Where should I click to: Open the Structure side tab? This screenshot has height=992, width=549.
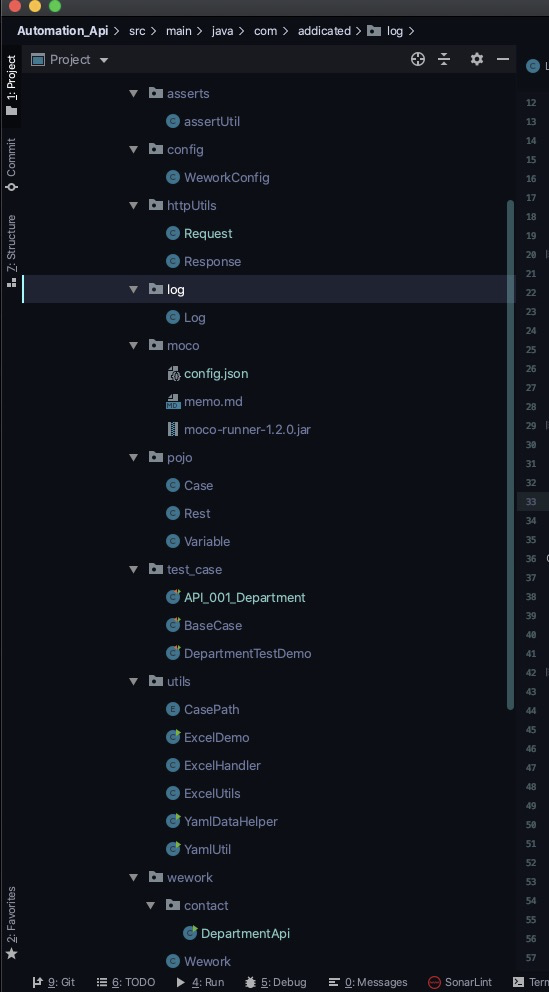coord(11,251)
